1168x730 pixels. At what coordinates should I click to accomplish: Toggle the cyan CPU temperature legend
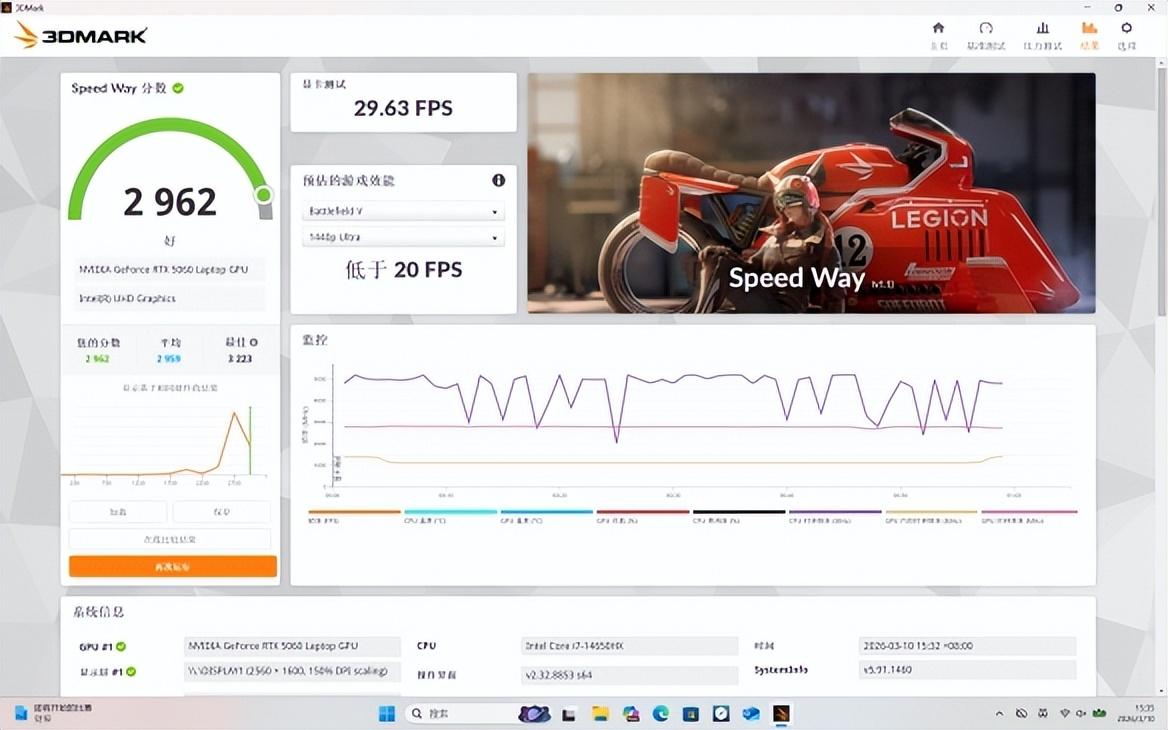coord(450,513)
